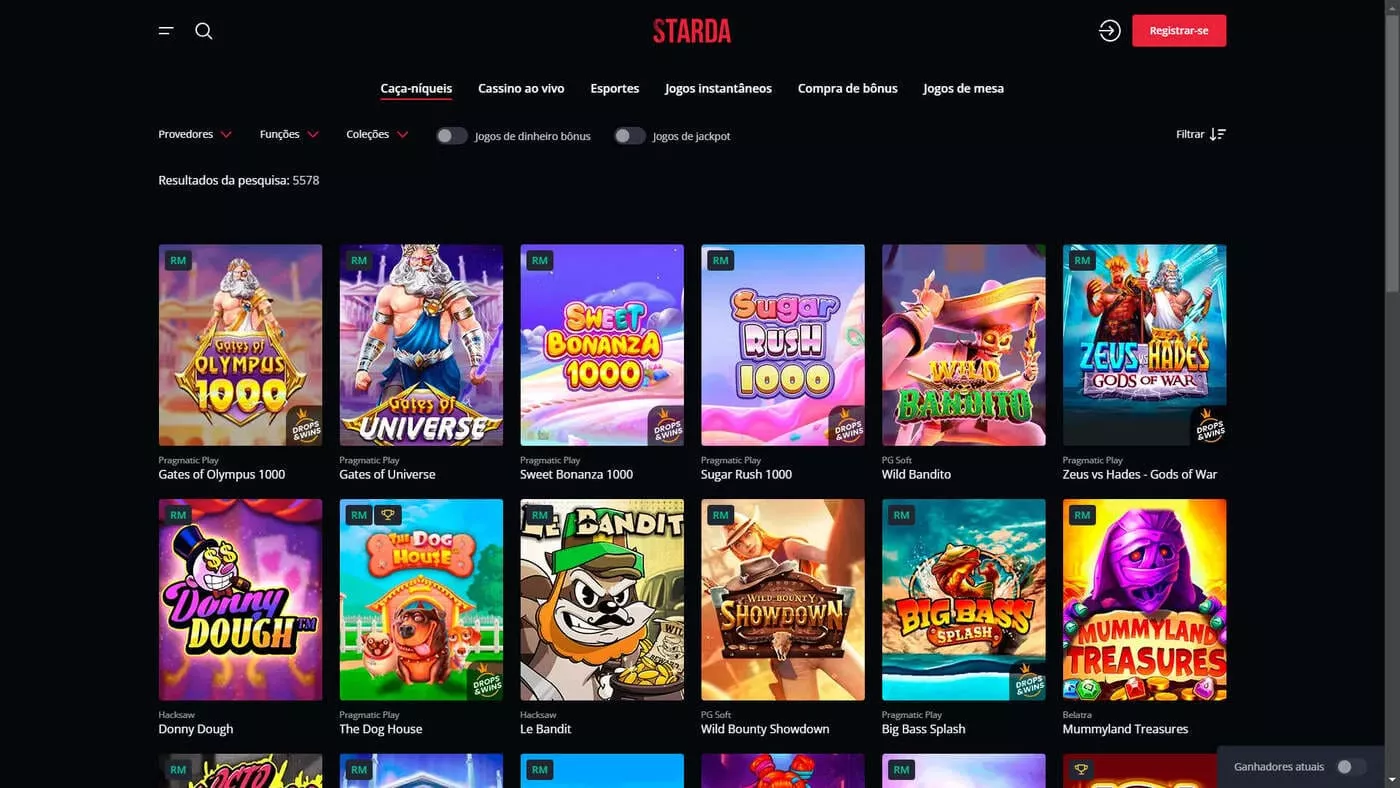Viewport: 1400px width, 788px height.
Task: Switch to the Cassino ao vivo tab
Action: (521, 88)
